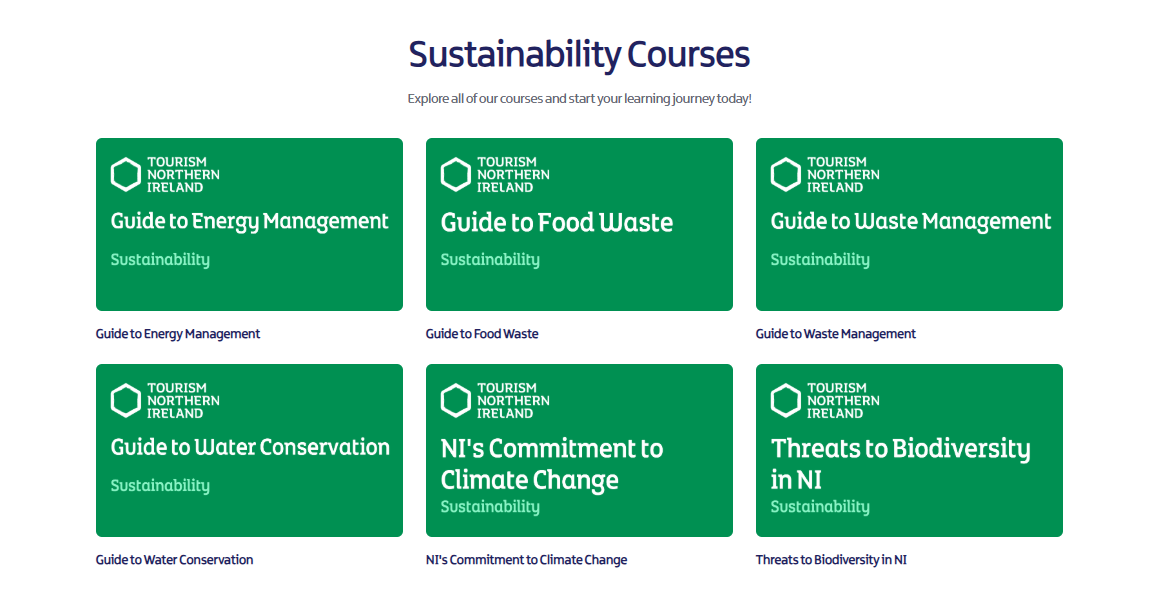Image resolution: width=1162 pixels, height=603 pixels.
Task: Click the Sustainability Courses page heading
Action: pos(580,54)
